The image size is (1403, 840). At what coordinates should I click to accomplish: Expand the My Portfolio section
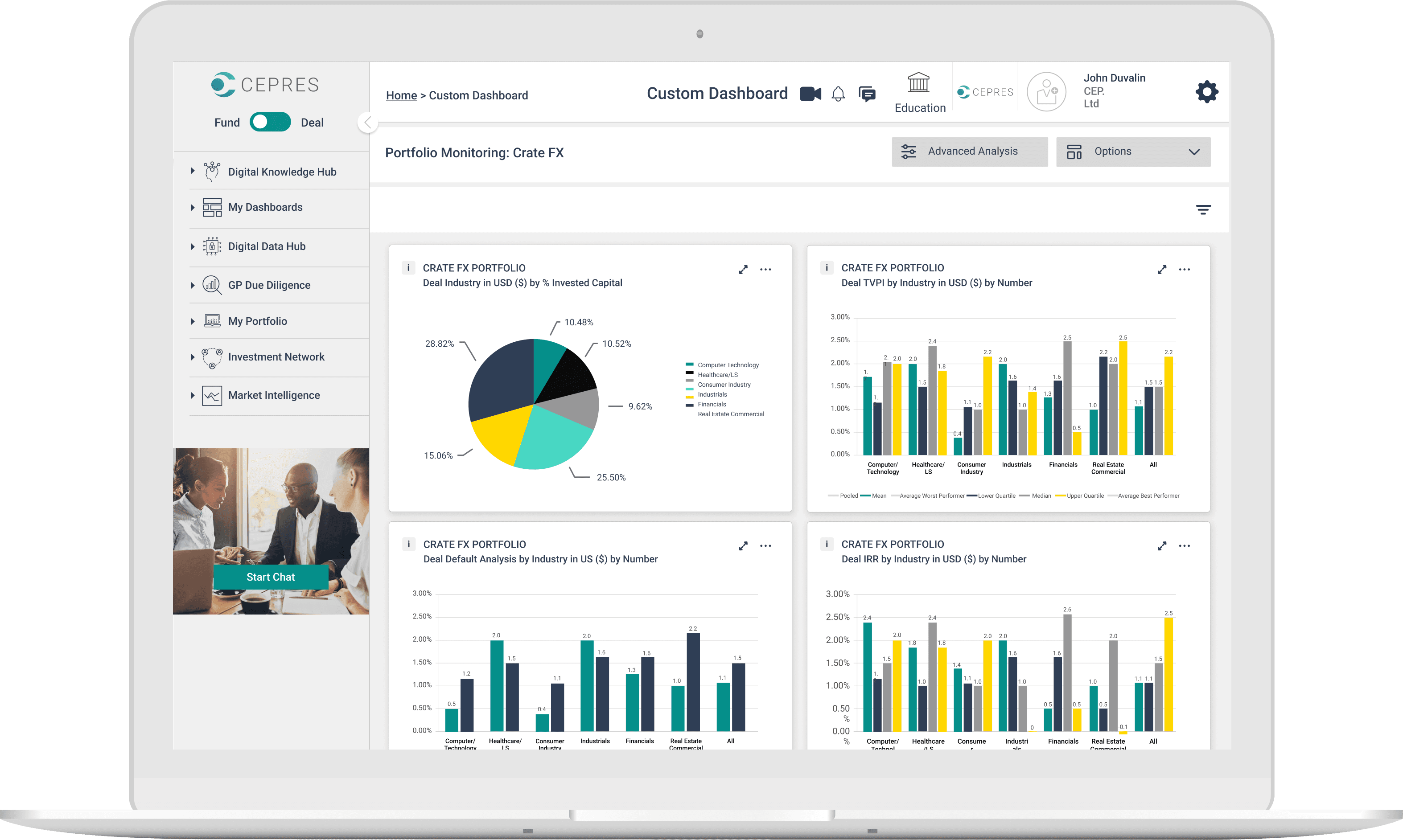258,321
